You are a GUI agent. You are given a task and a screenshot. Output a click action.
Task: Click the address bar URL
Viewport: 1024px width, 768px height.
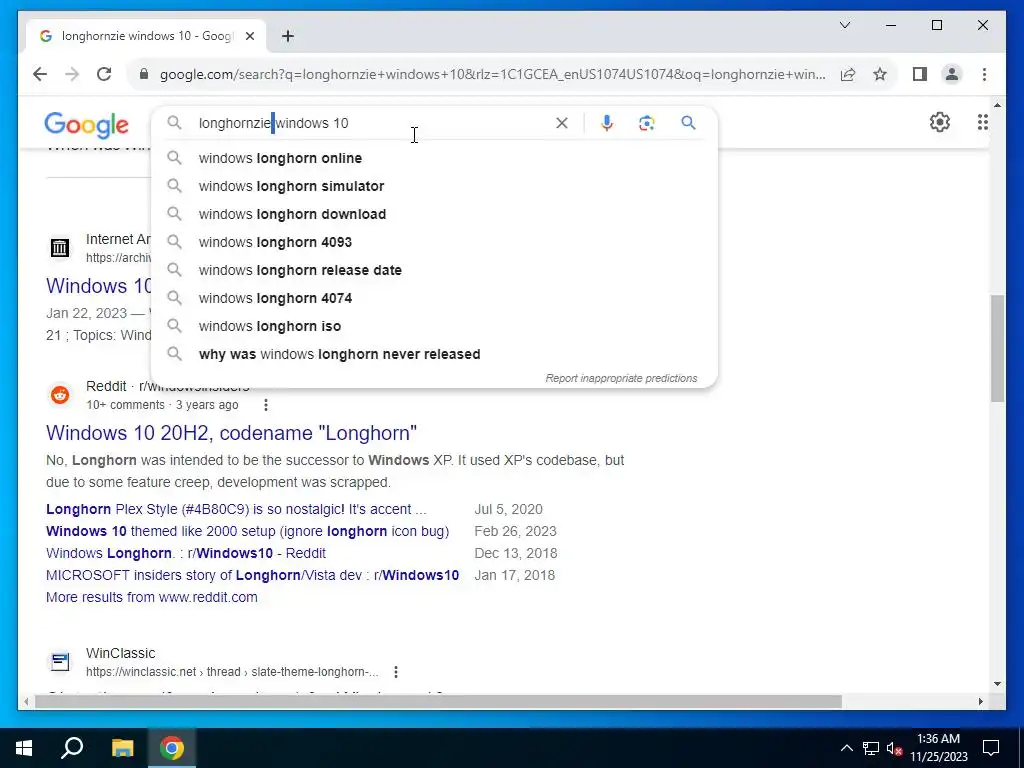(x=492, y=74)
